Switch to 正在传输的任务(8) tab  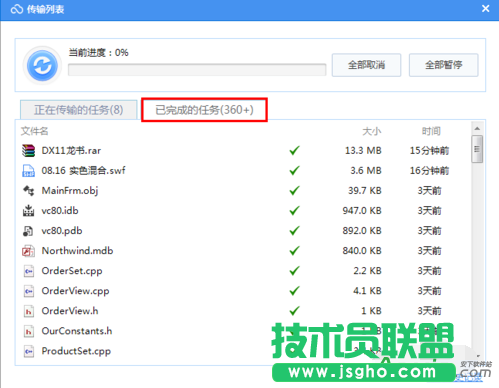click(79, 110)
